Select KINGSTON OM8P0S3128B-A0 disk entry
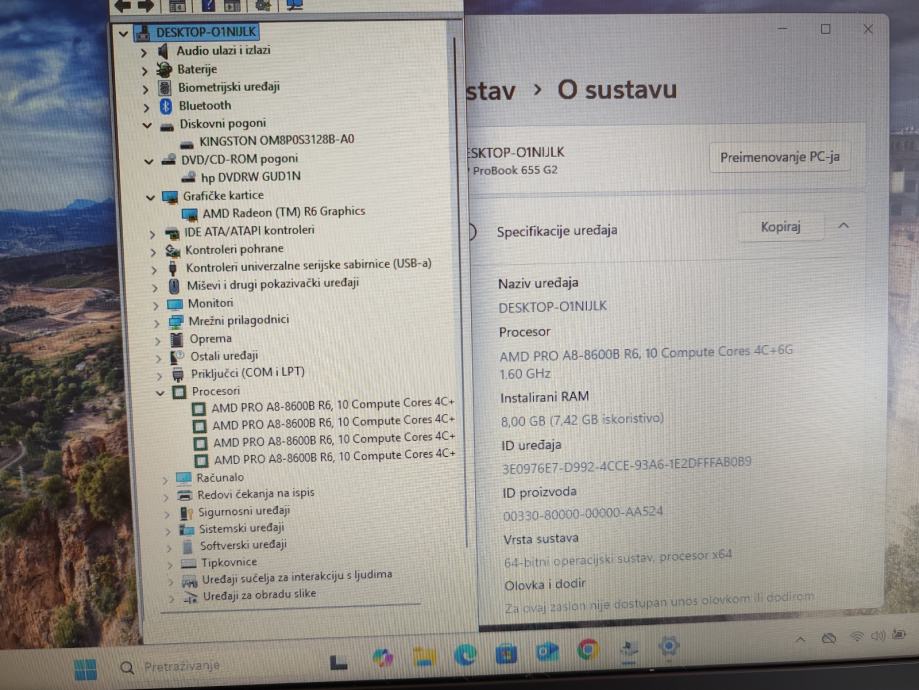This screenshot has height=690, width=919. click(277, 140)
